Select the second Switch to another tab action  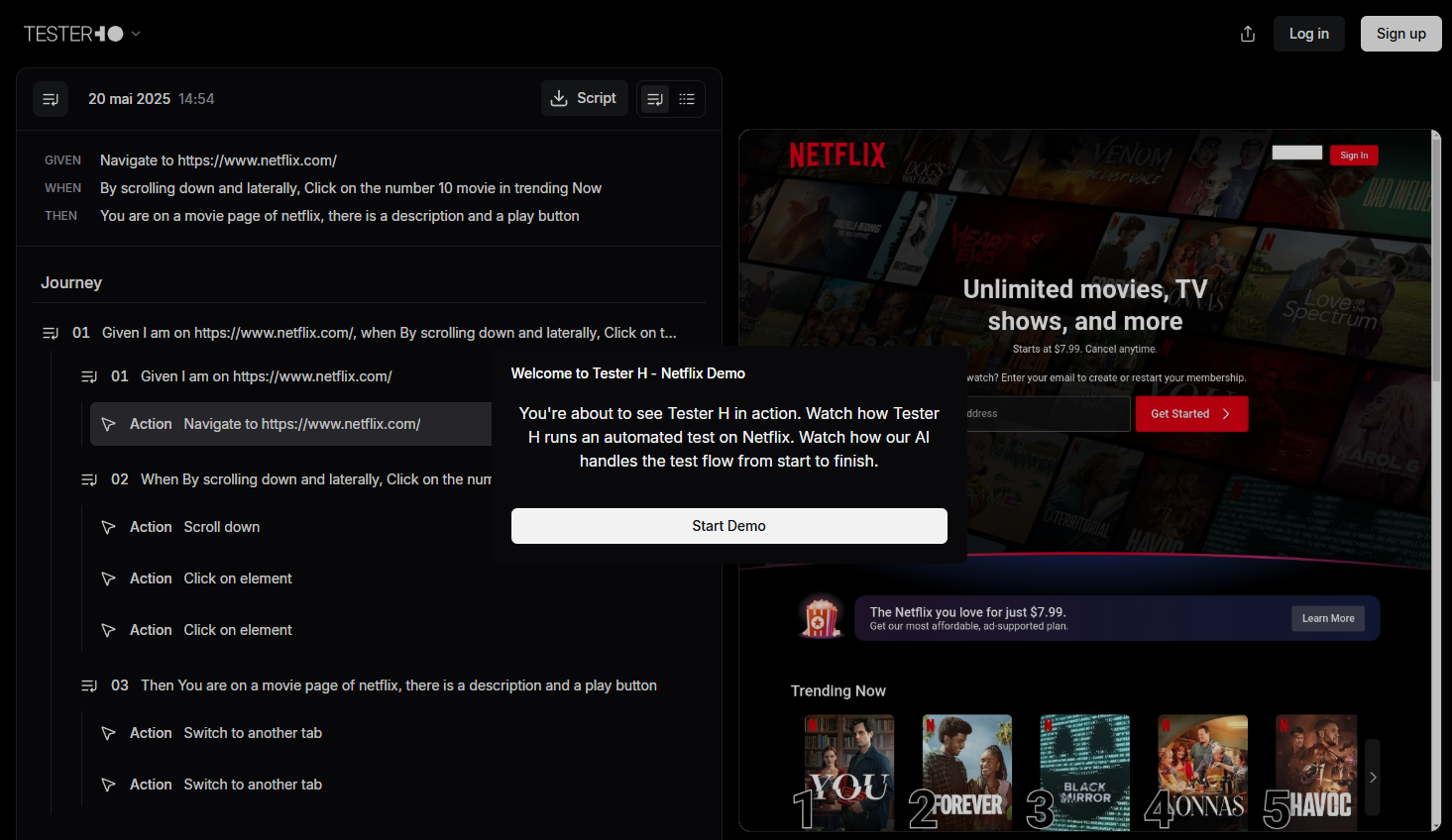coord(253,785)
